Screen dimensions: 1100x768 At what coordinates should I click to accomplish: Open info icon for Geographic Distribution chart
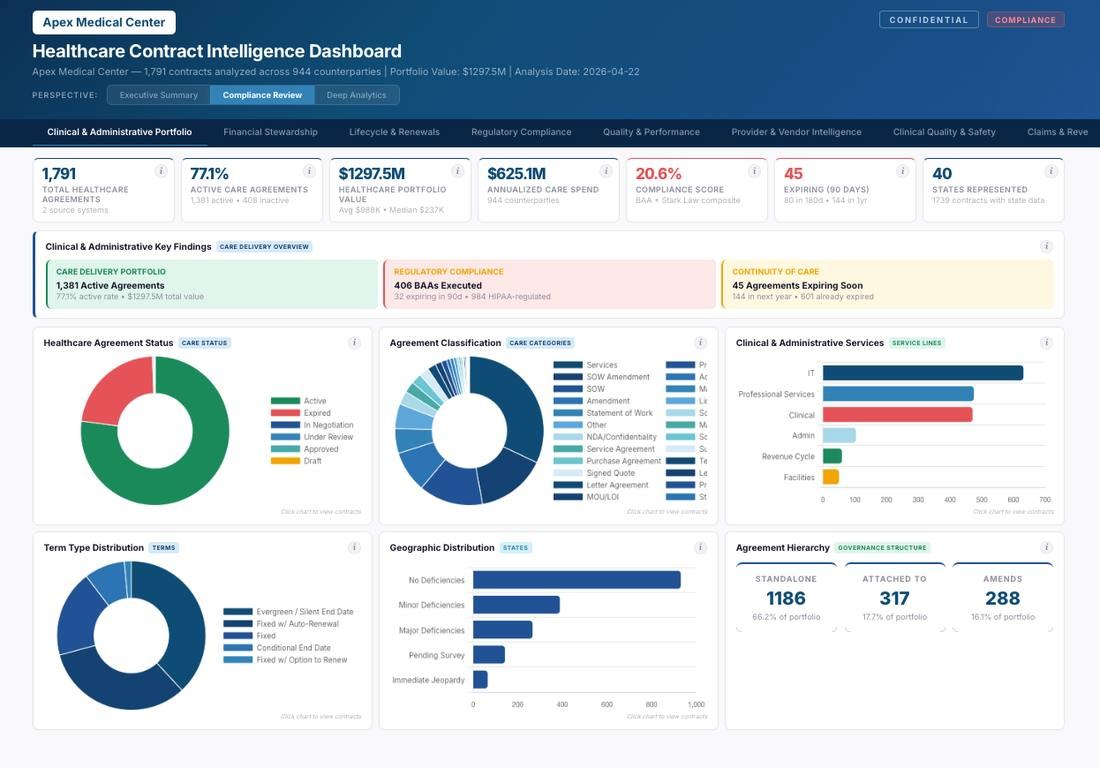click(700, 547)
